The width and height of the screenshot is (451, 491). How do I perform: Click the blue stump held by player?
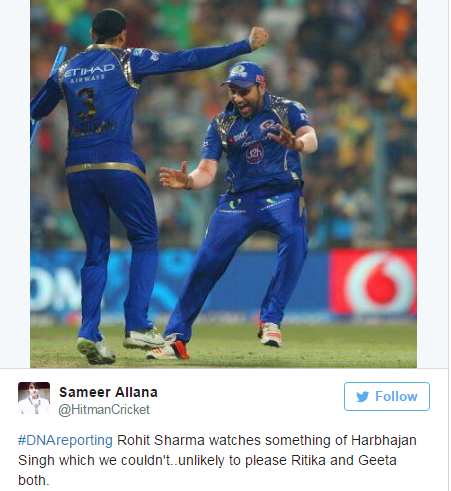pos(47,97)
